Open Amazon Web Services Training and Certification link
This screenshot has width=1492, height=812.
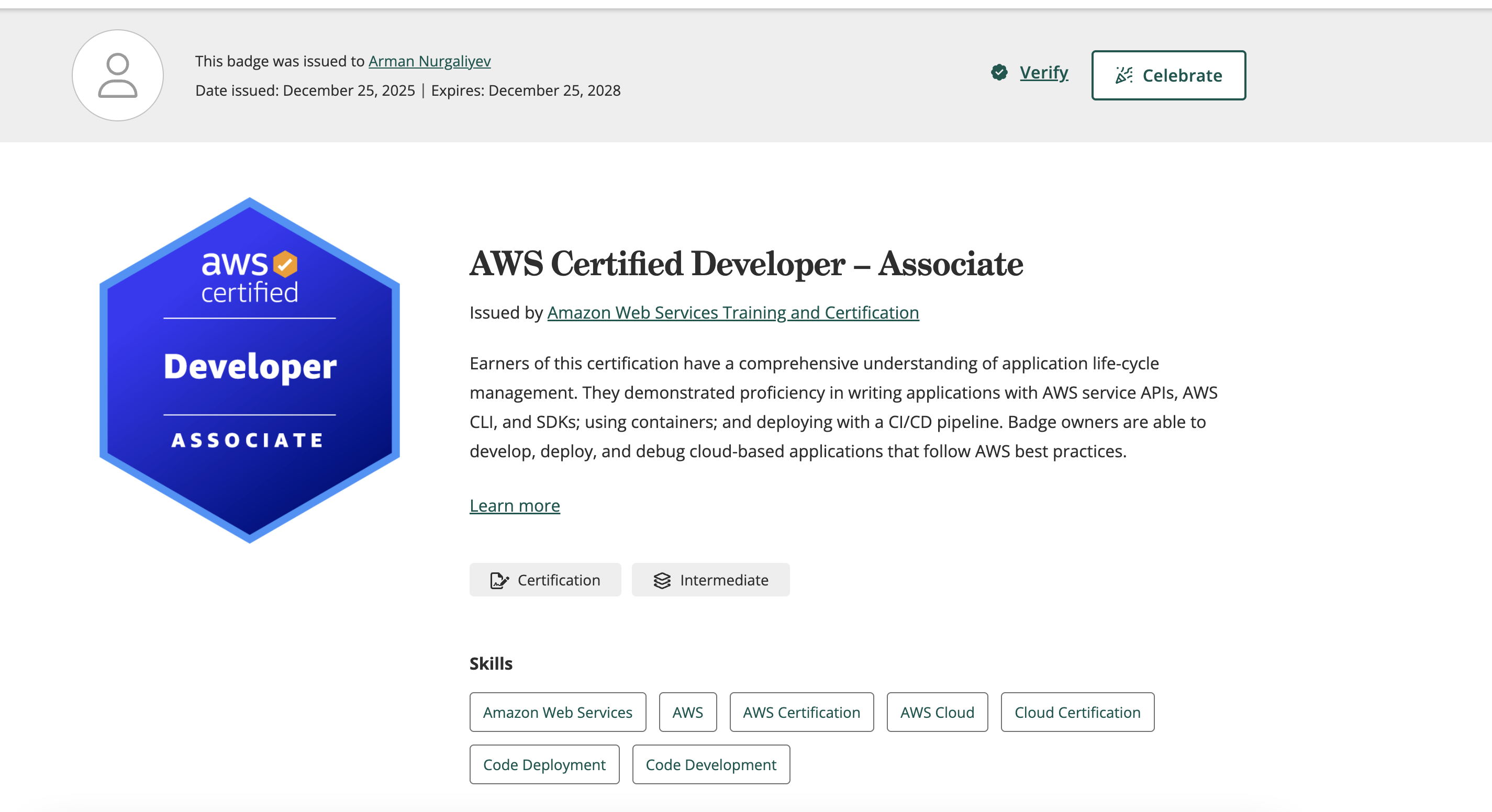pyautogui.click(x=733, y=312)
